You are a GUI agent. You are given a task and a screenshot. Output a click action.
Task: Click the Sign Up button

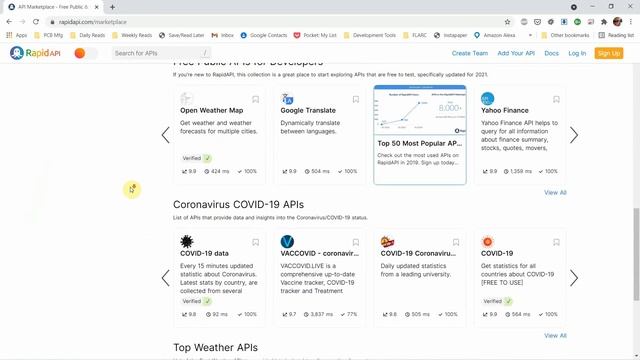609,53
